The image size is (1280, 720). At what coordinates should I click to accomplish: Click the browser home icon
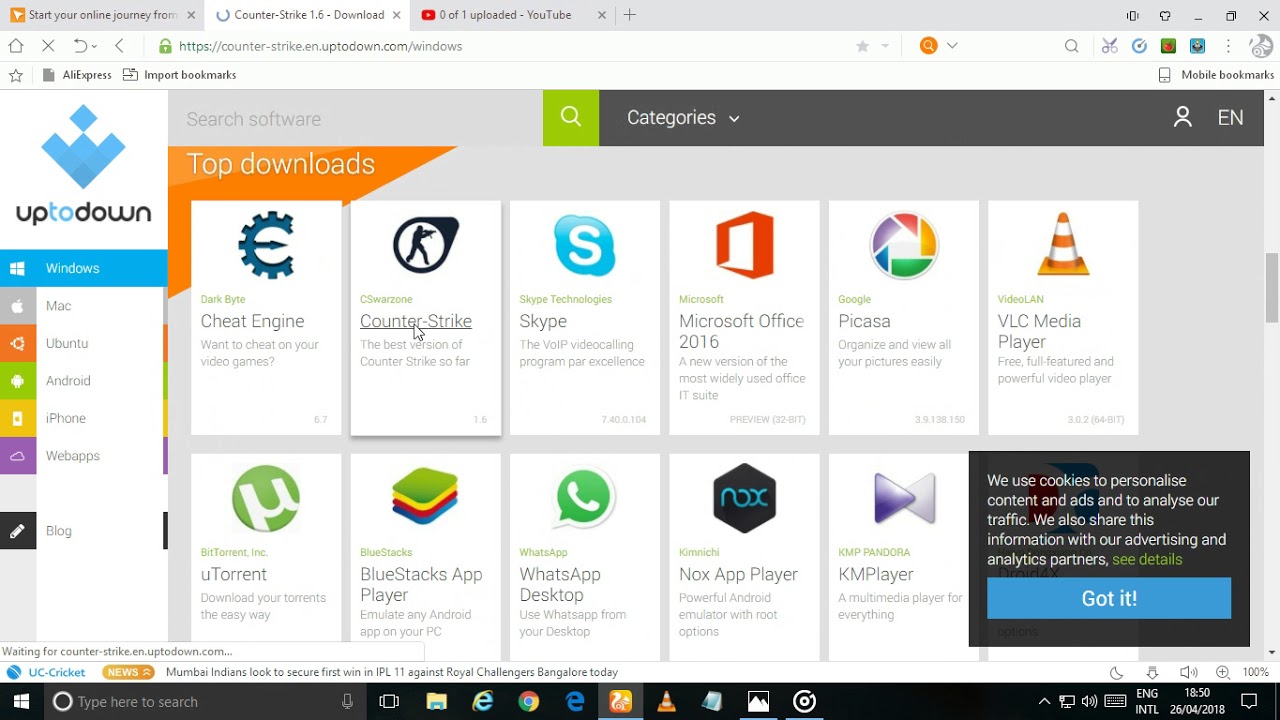coord(16,46)
